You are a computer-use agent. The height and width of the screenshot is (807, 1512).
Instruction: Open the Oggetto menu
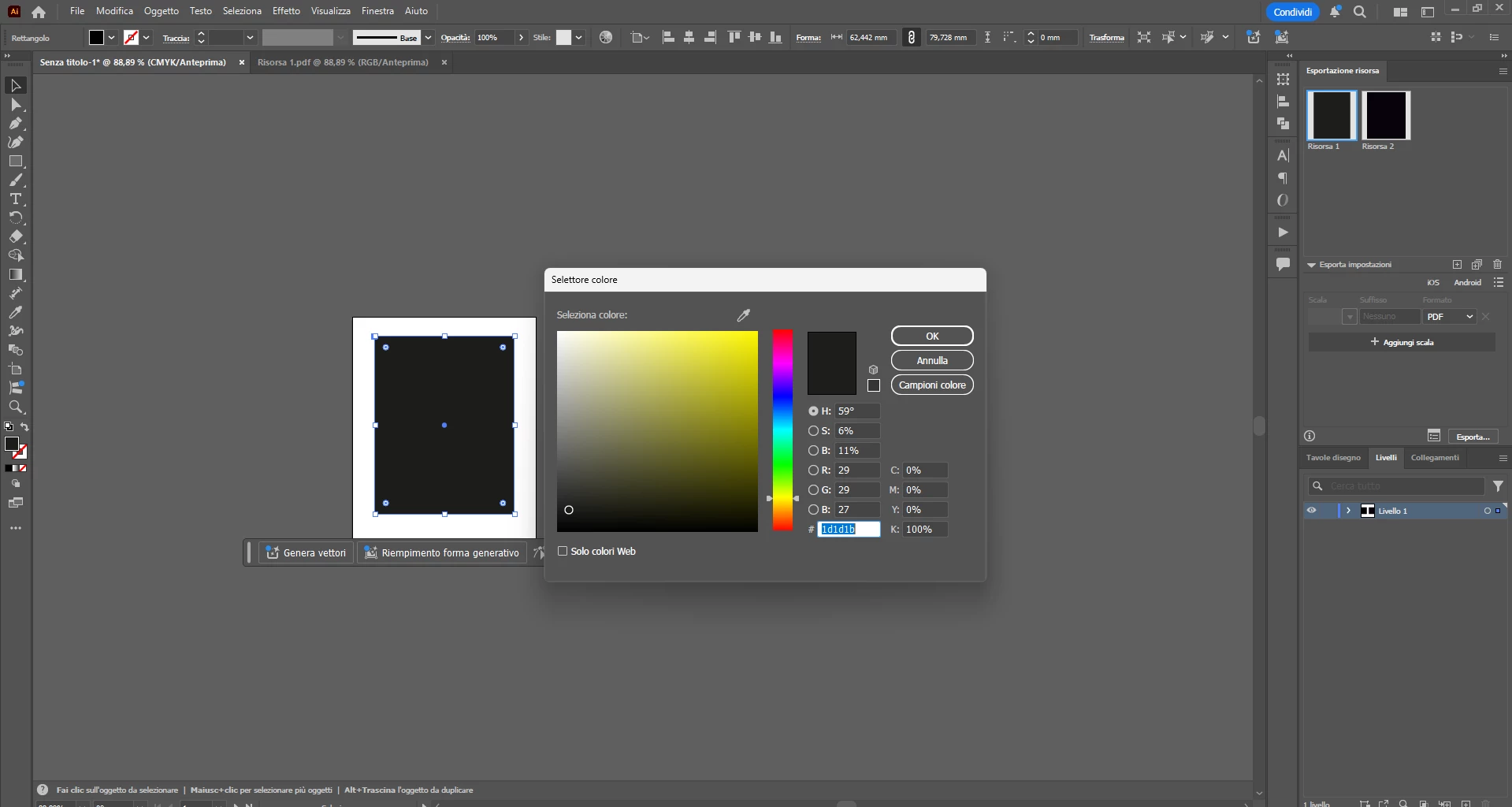(x=162, y=11)
